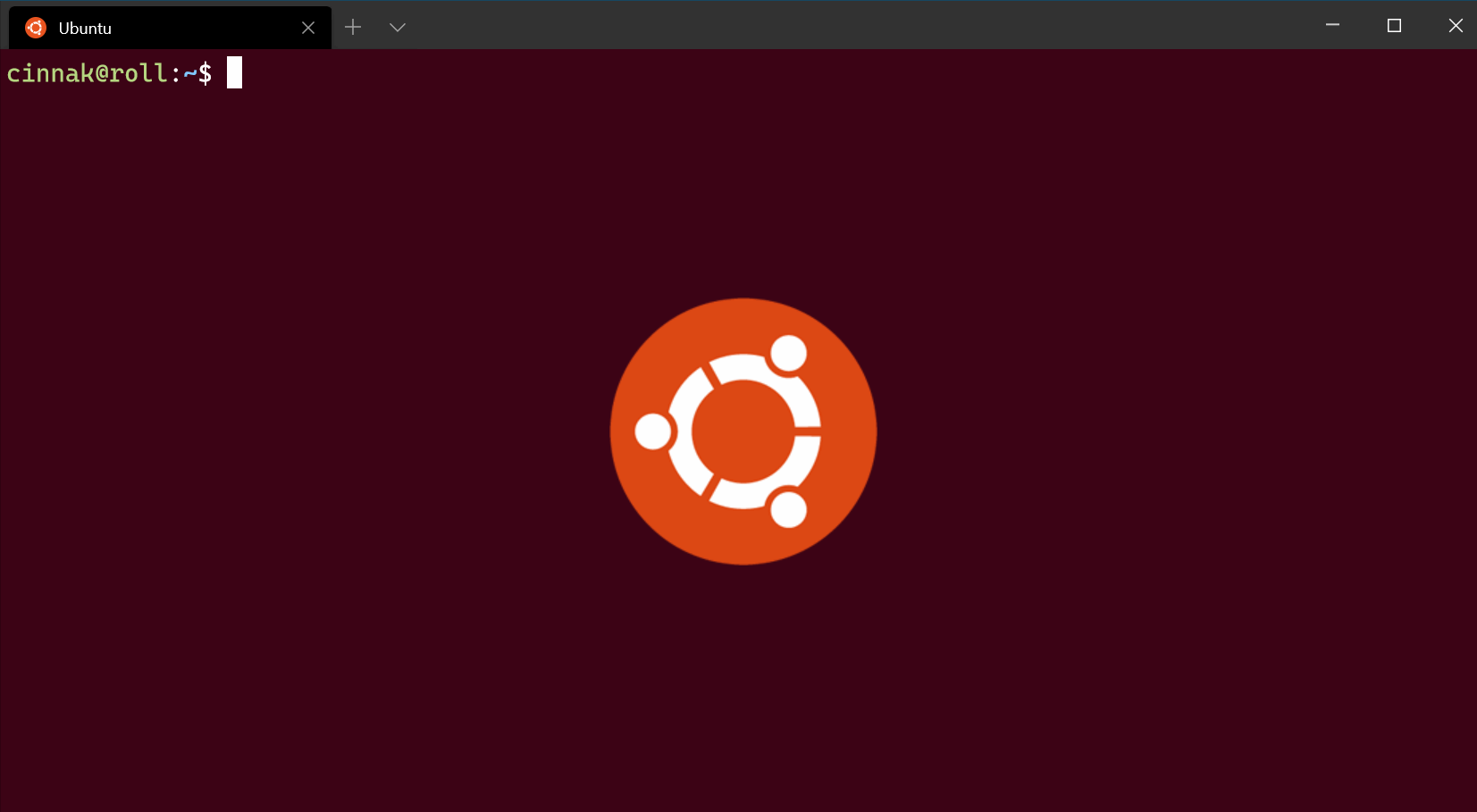Click the Ubuntu logo icon on the tab
1477x812 pixels.
35,27
